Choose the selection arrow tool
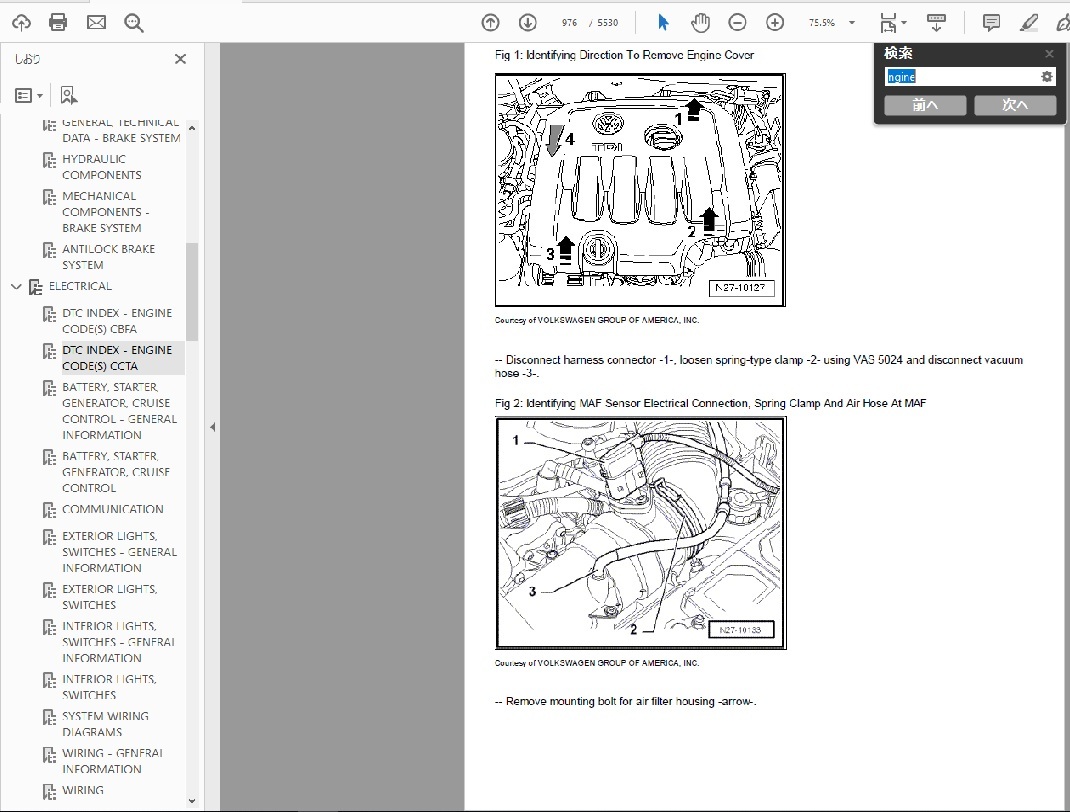This screenshot has width=1070, height=812. 663,23
